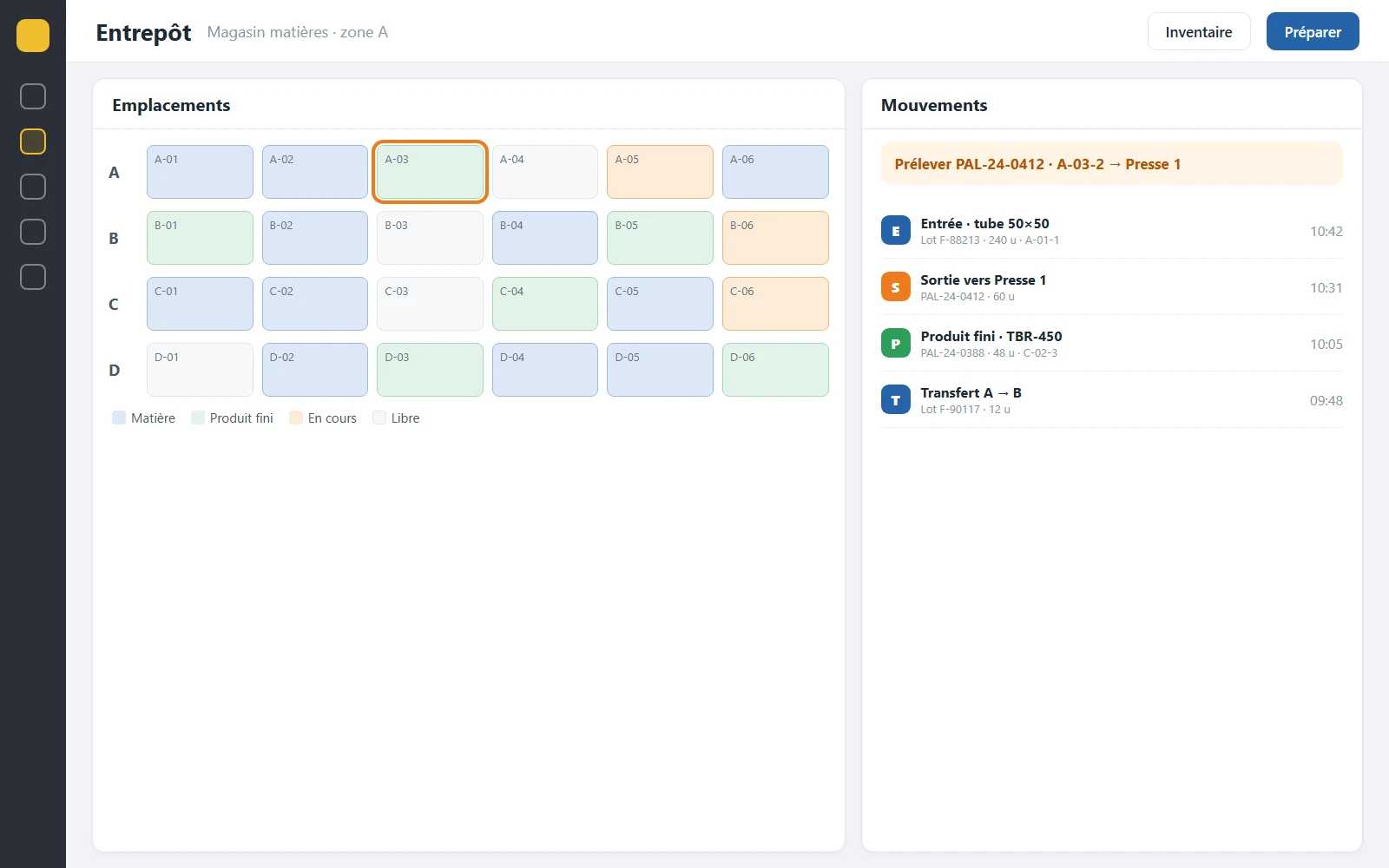Select slot D-03
This screenshot has height=868, width=1389.
pos(430,370)
